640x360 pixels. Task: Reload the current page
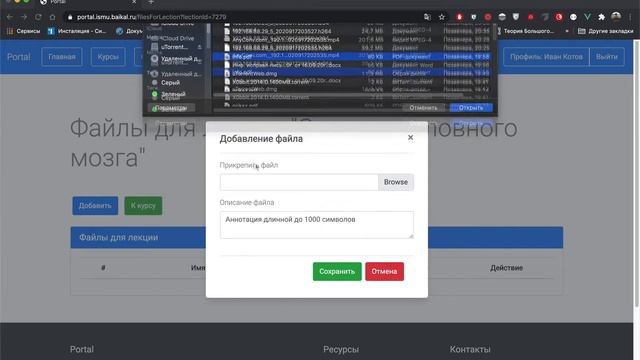pyautogui.click(x=38, y=17)
